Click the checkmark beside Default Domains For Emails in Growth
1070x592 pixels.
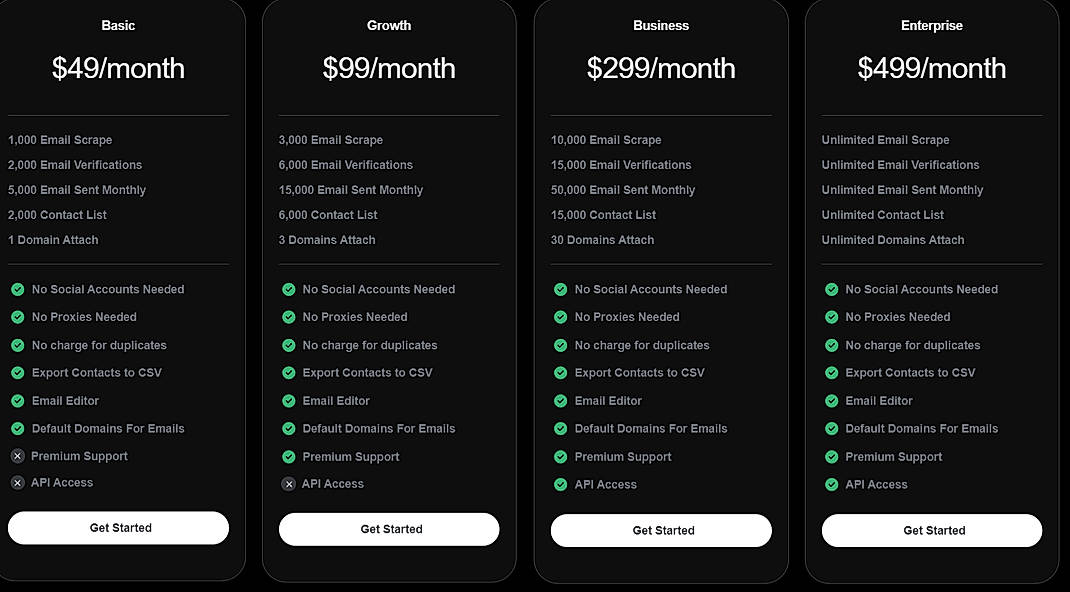[288, 428]
